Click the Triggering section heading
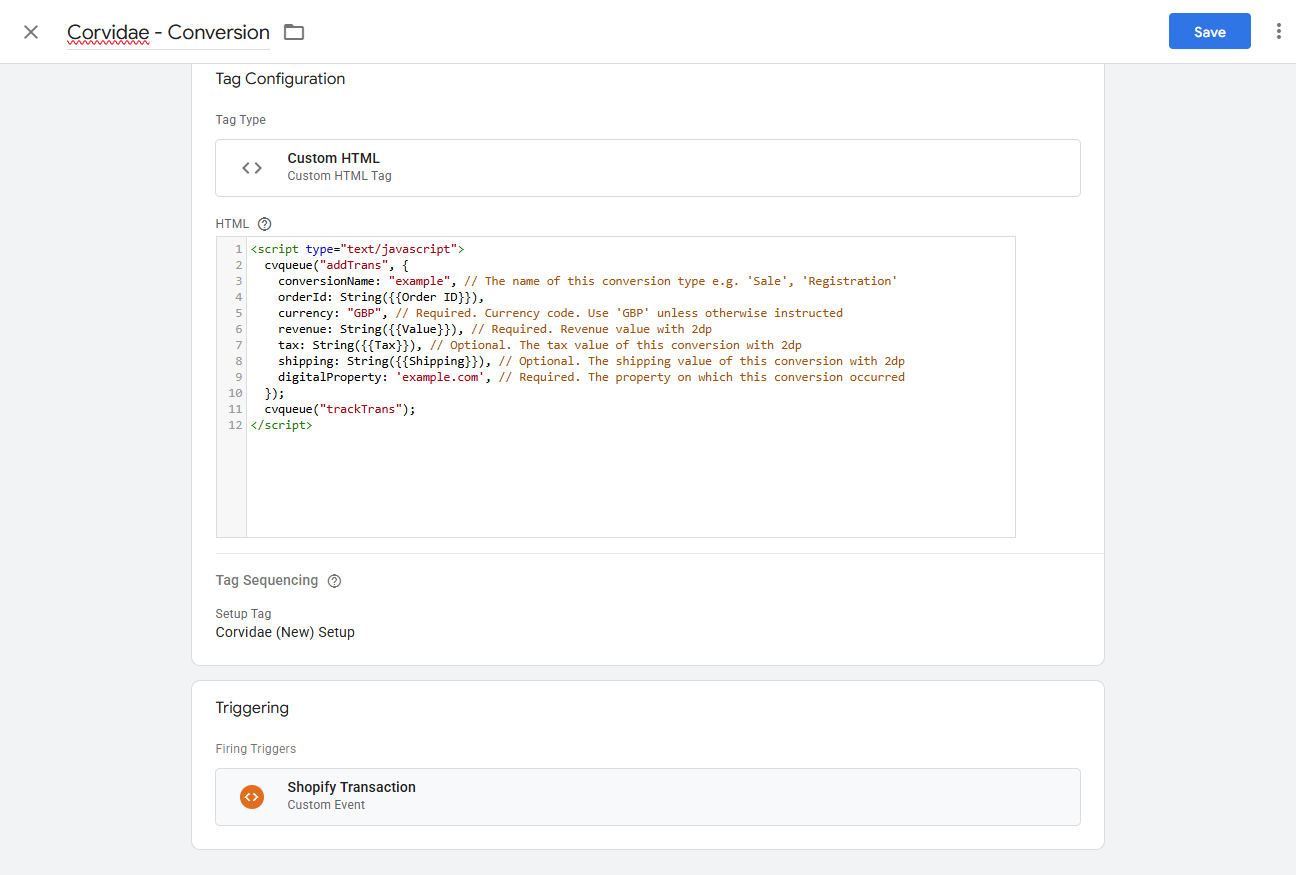This screenshot has height=875, width=1296. (252, 708)
